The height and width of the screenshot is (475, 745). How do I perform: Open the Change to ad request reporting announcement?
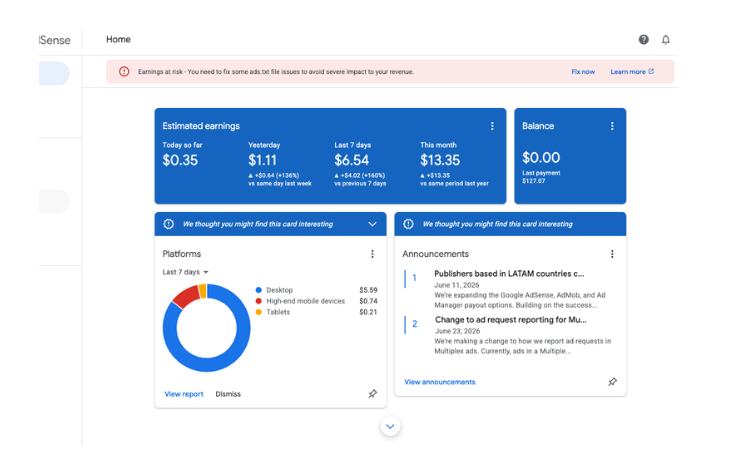click(511, 320)
